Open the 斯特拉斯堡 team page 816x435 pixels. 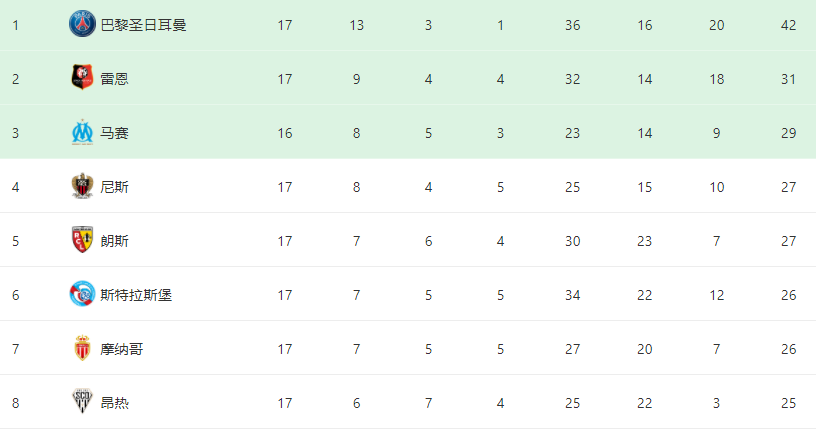point(136,296)
